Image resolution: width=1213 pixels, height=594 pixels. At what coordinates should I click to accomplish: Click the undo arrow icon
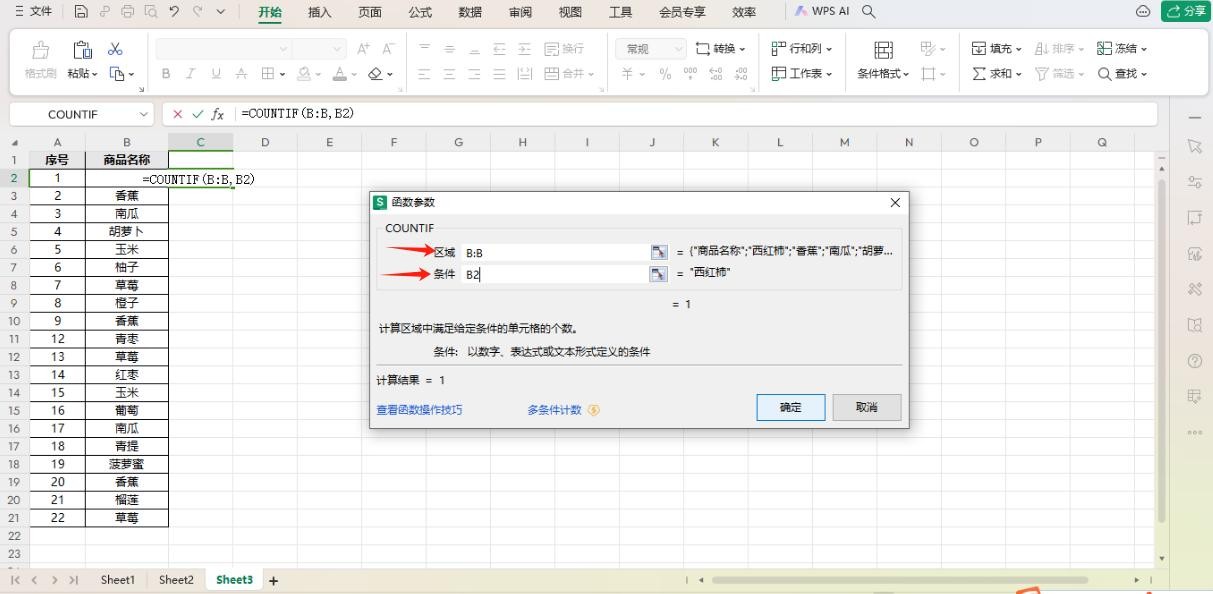click(x=174, y=12)
